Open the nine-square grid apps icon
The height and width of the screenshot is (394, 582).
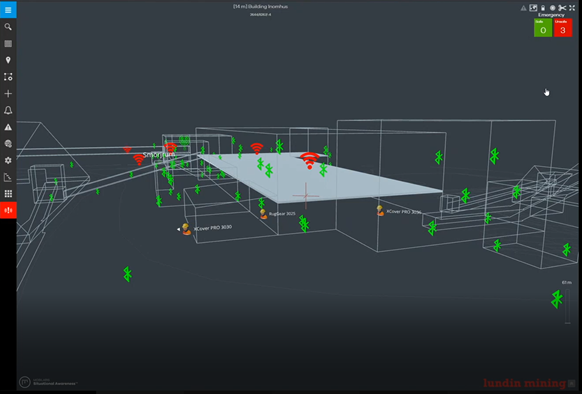point(8,193)
